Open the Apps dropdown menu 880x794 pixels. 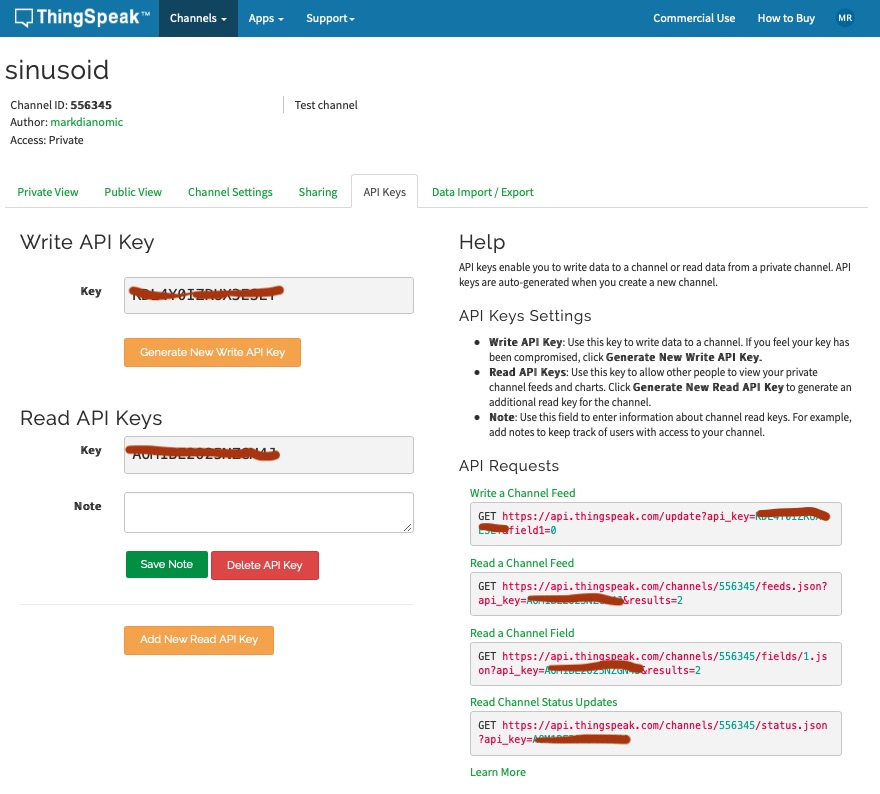click(x=266, y=18)
